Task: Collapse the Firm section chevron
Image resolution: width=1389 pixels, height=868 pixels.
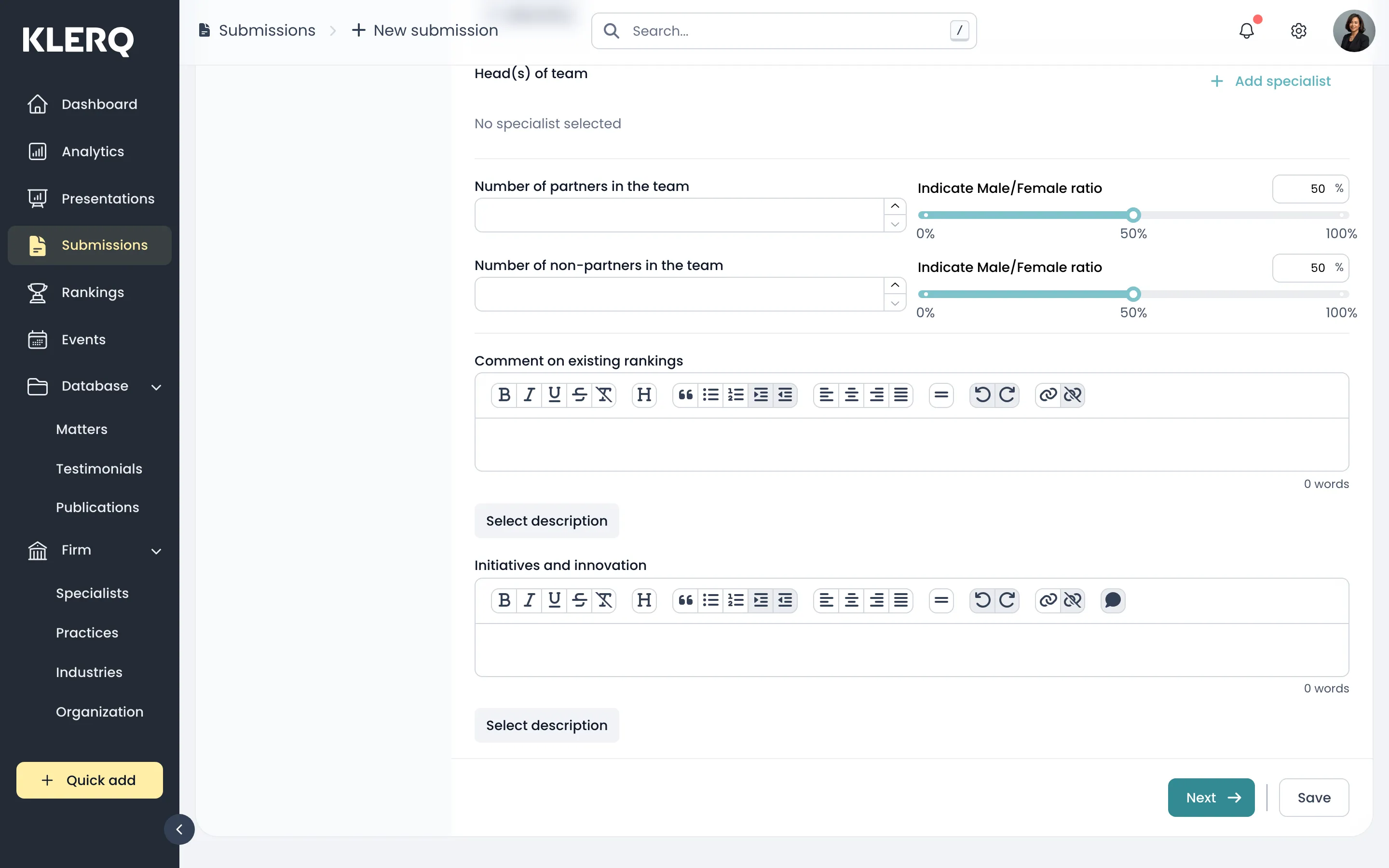Action: point(156,551)
